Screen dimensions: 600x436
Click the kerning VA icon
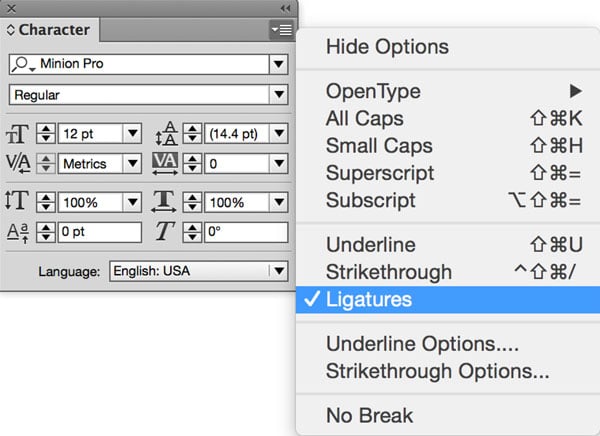(x=20, y=162)
